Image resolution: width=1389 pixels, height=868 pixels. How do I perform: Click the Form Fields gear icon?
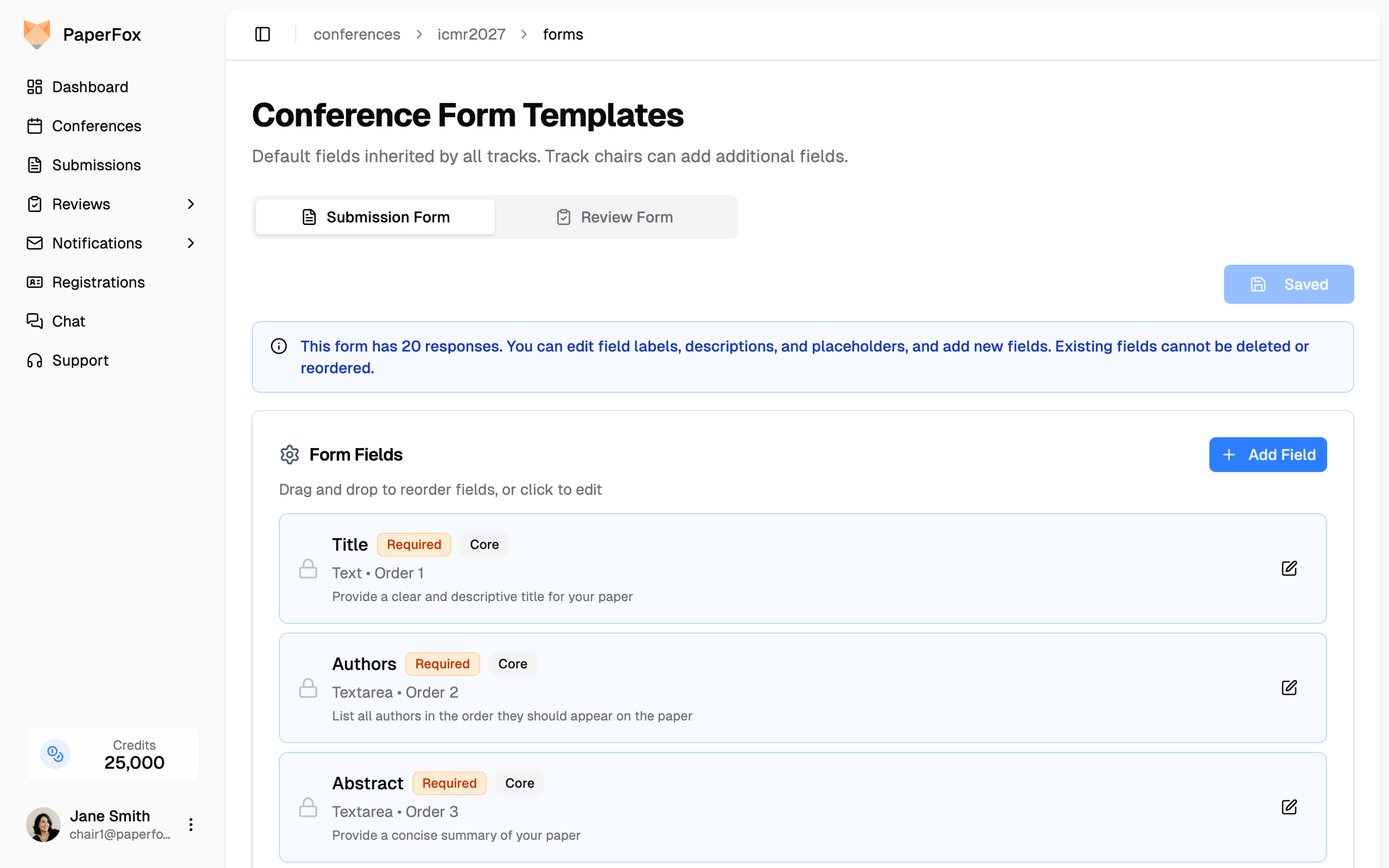pos(290,455)
